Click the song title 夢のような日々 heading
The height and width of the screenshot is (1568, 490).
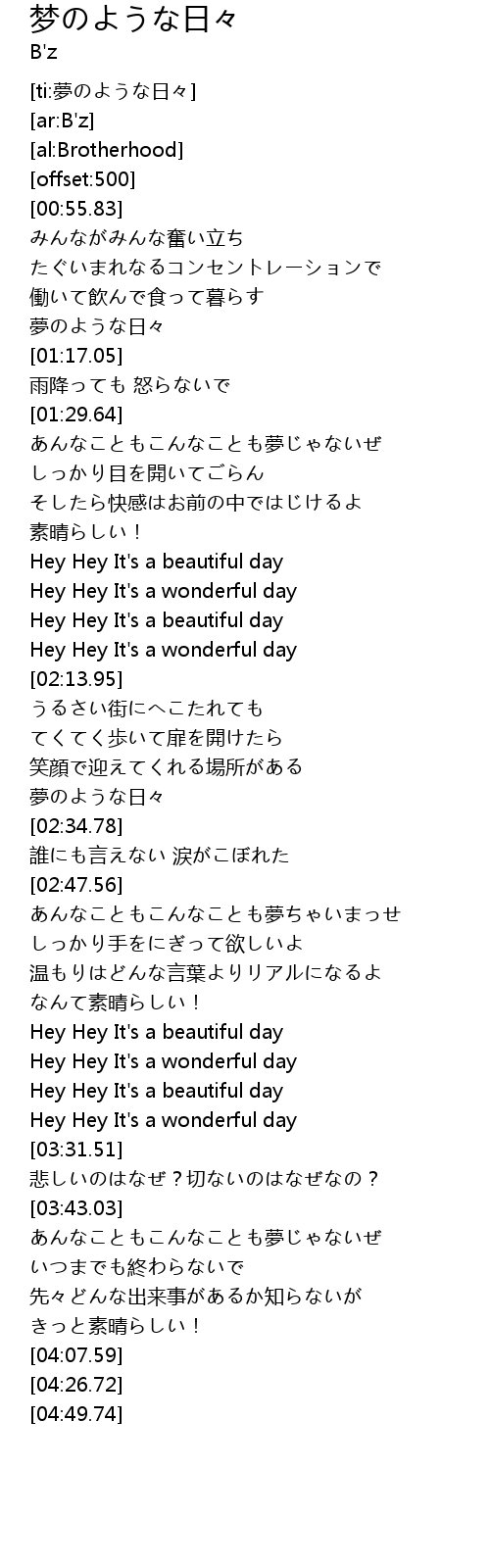[134, 19]
